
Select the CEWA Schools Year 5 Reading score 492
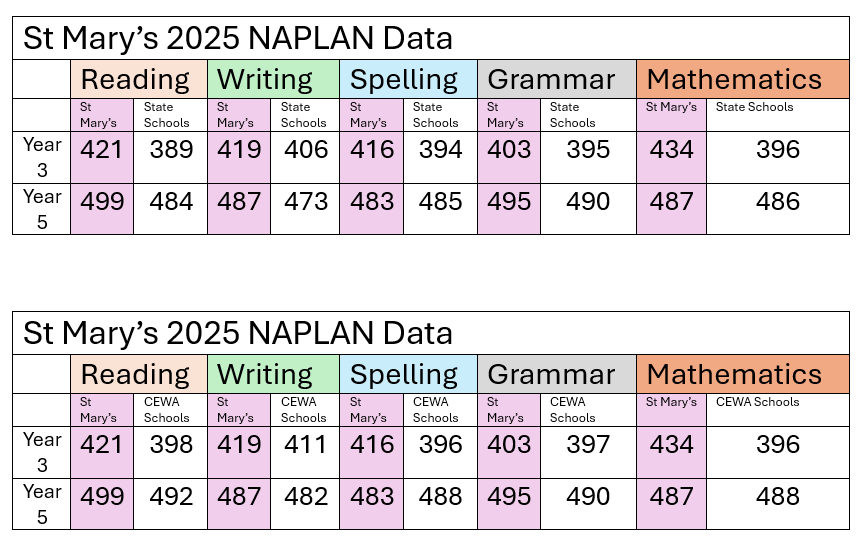tap(170, 497)
